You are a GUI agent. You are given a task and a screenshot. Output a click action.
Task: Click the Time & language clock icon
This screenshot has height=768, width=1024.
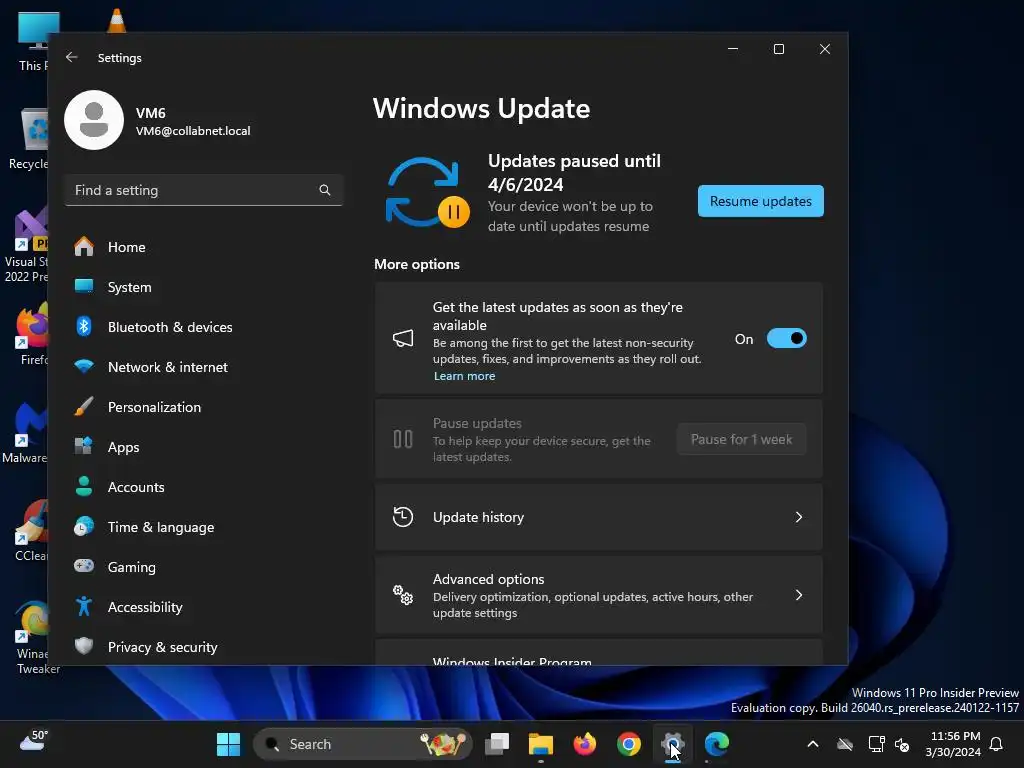coord(84,526)
